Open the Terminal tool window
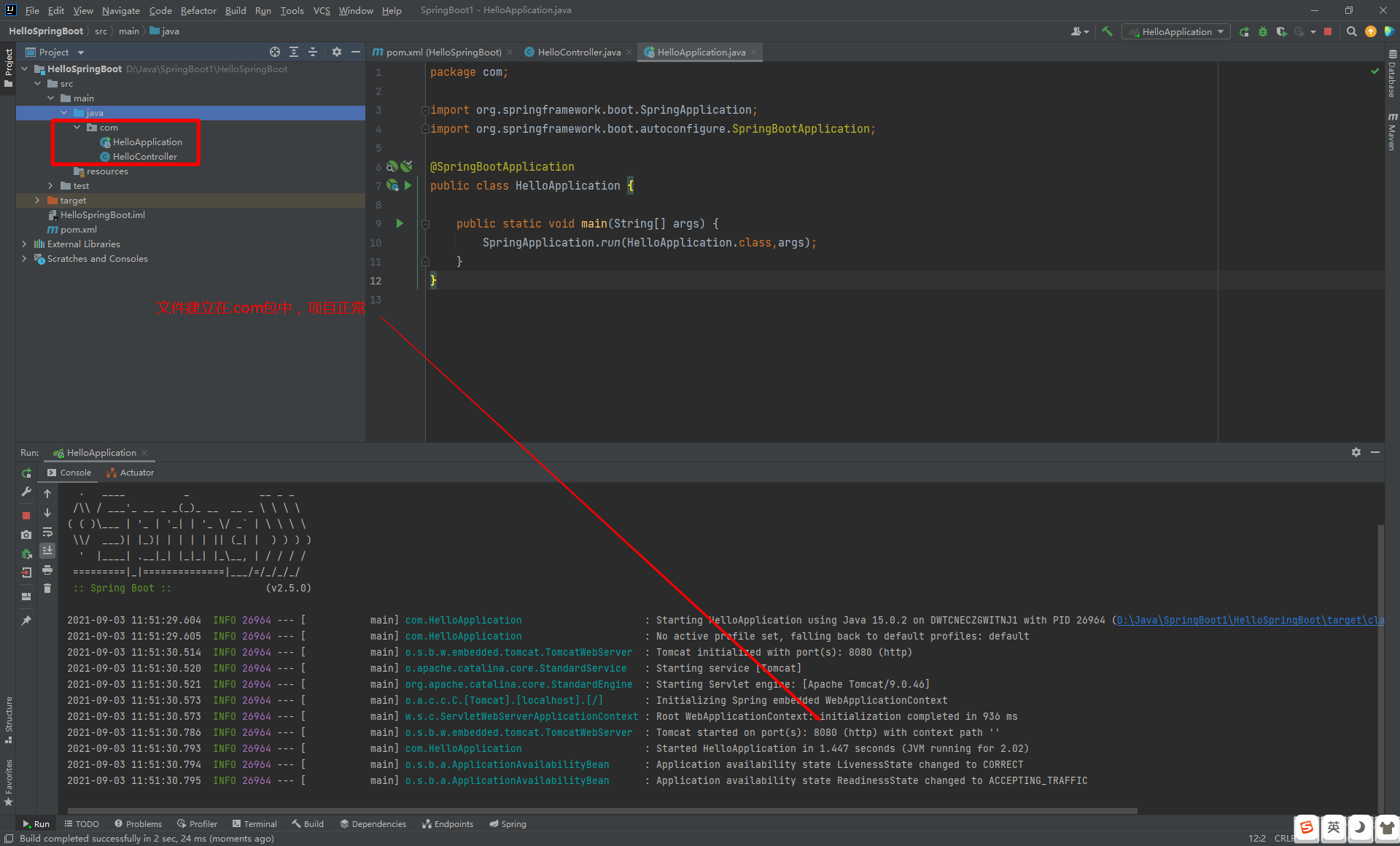Image resolution: width=1400 pixels, height=846 pixels. click(254, 823)
